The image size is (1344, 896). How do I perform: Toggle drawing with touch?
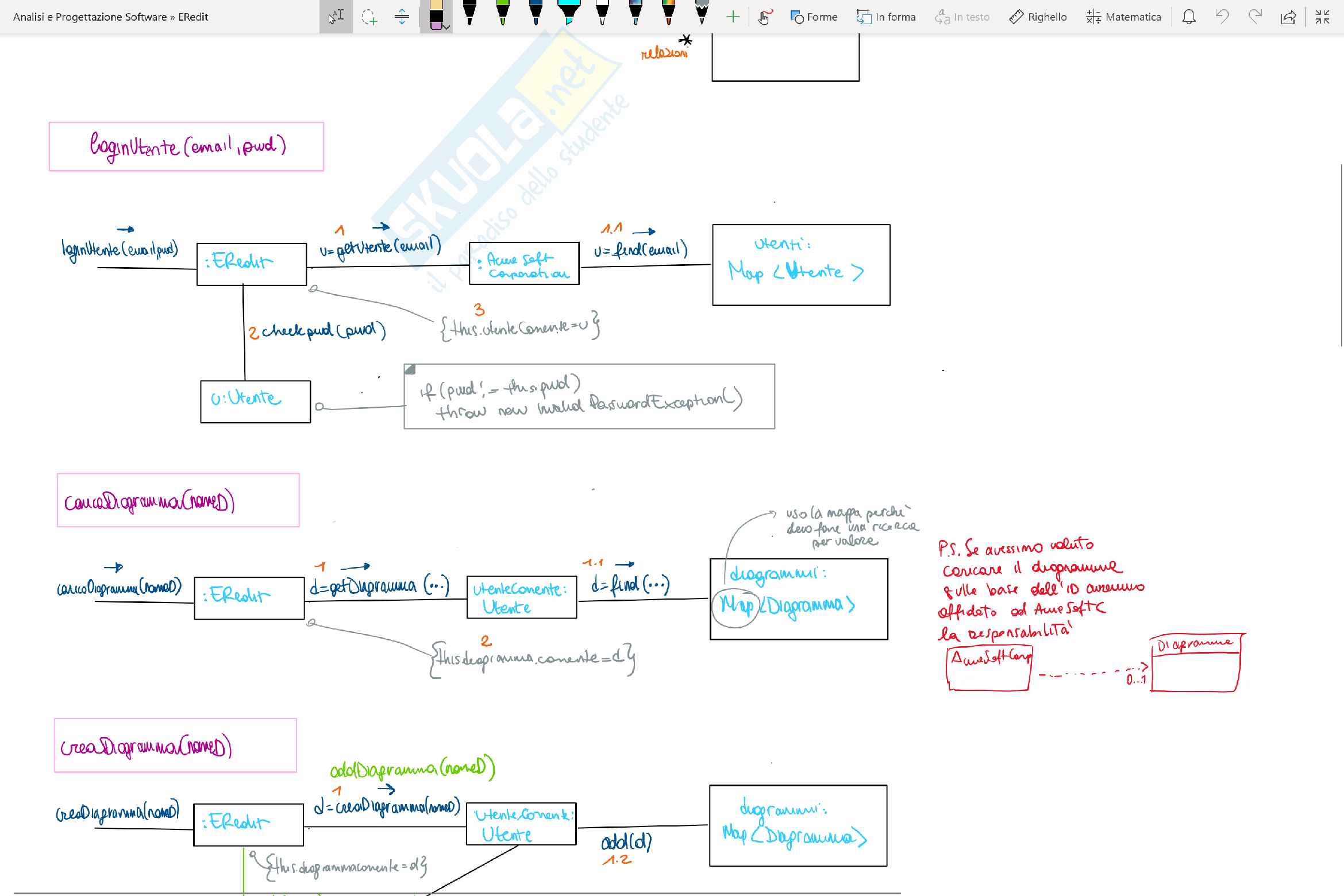pos(764,17)
